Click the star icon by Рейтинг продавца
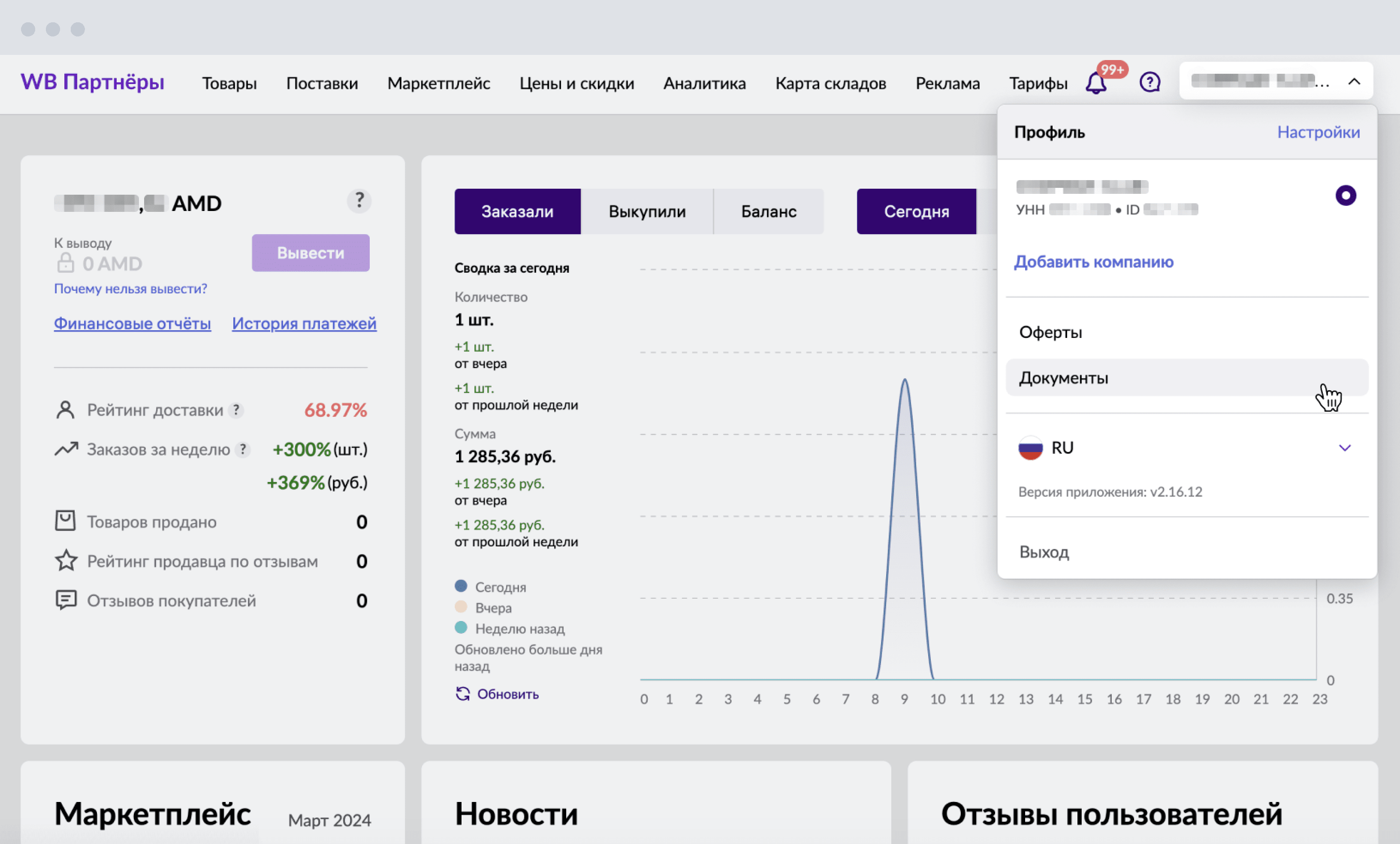This screenshot has width=1400, height=844. [66, 561]
